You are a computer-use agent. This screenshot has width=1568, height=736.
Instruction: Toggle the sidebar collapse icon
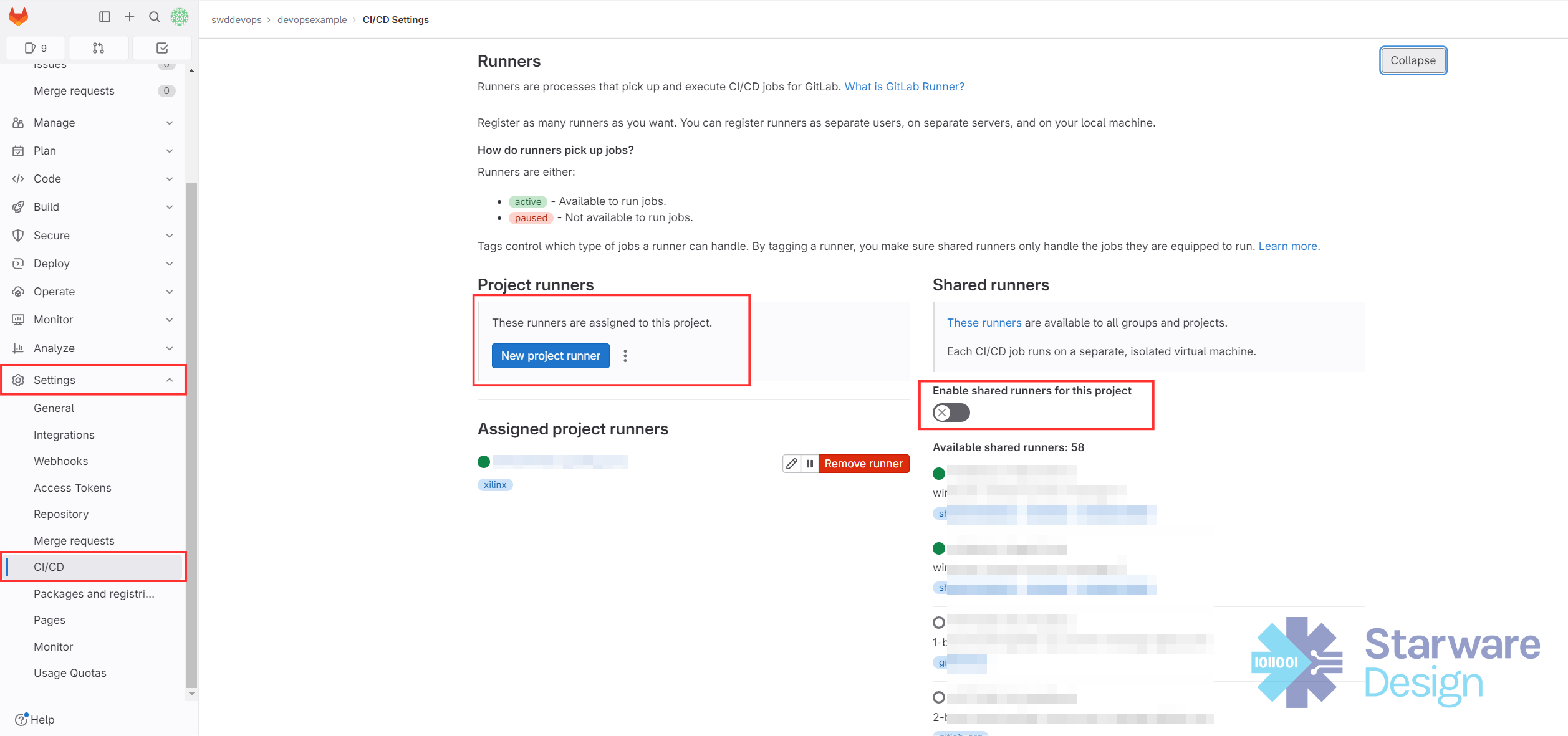[105, 17]
